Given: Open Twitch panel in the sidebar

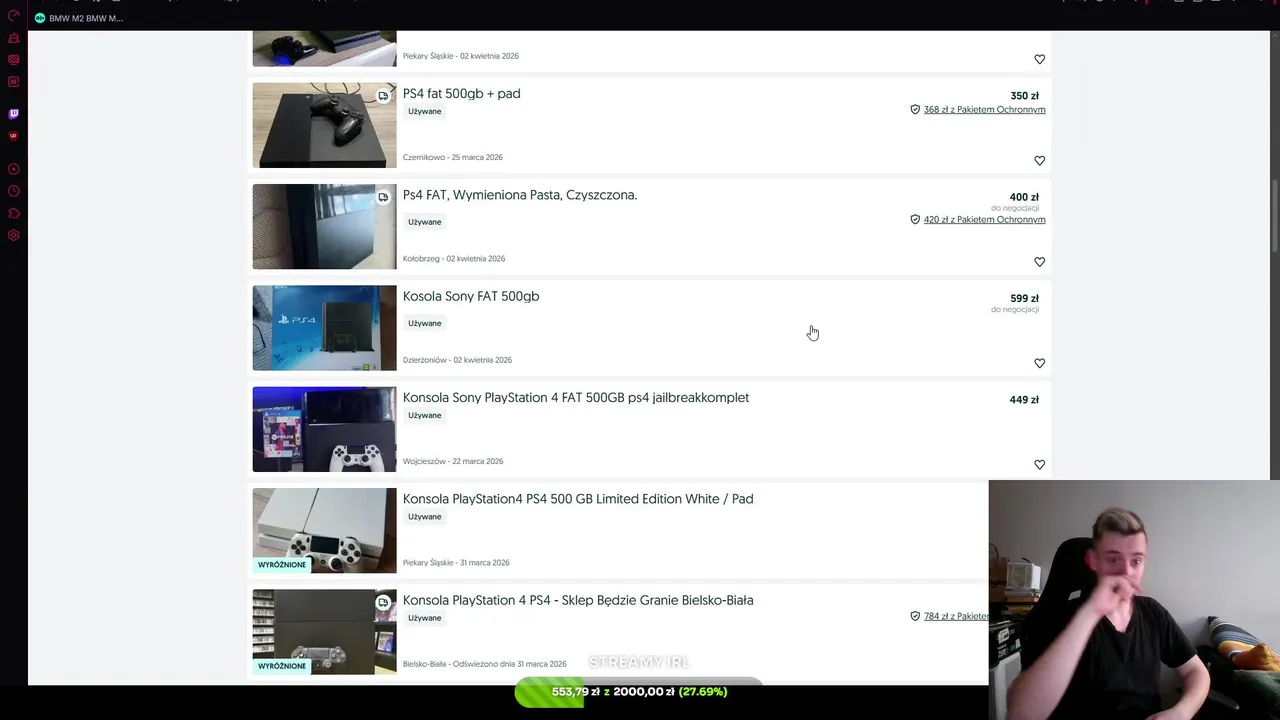Looking at the screenshot, I should (x=14, y=114).
